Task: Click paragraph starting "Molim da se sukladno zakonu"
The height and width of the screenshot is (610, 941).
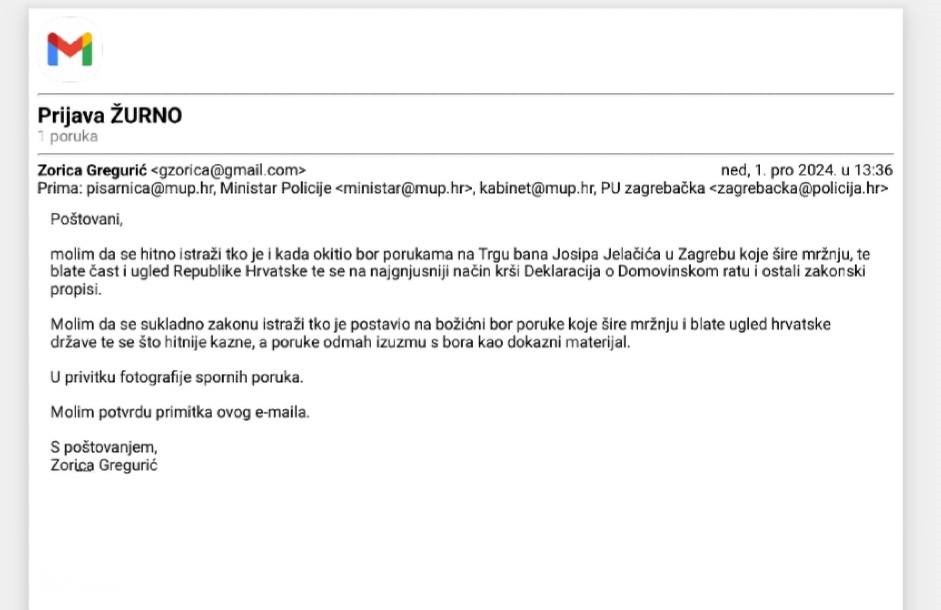Action: 440,333
